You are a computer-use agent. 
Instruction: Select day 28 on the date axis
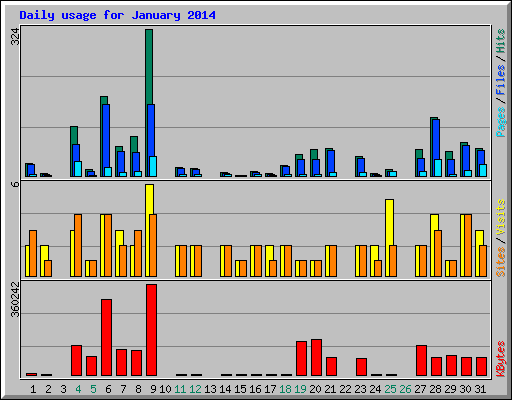point(435,389)
